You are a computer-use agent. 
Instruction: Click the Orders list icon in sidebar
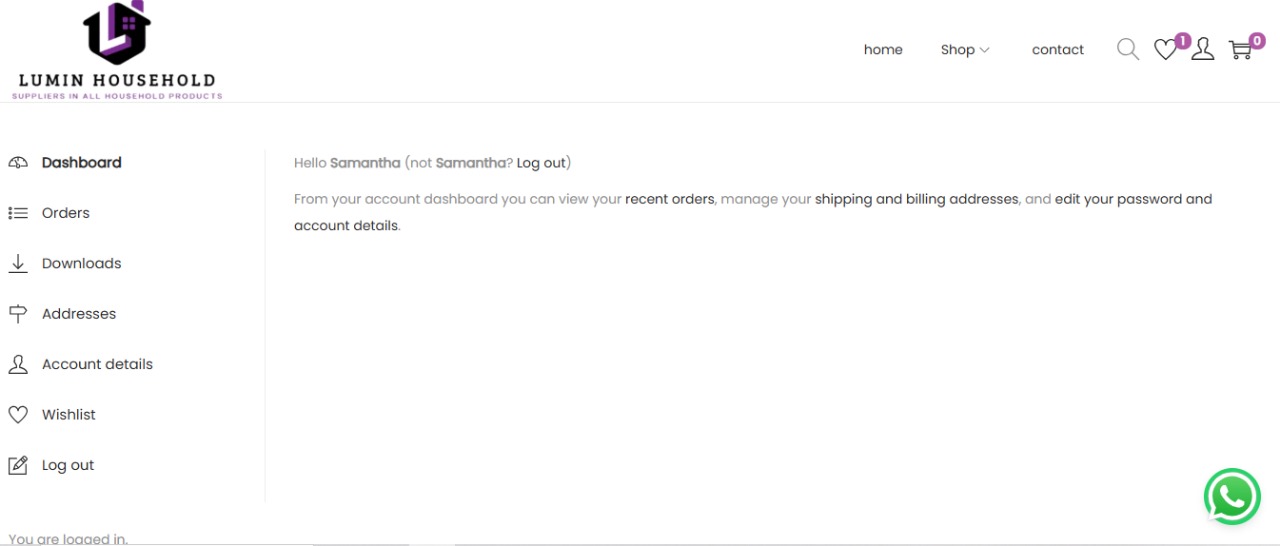pos(18,213)
